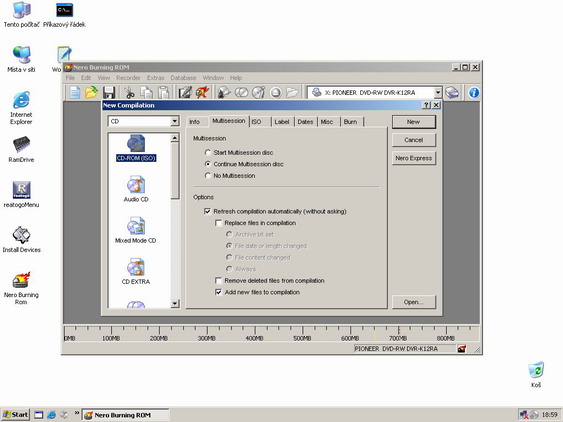The width and height of the screenshot is (563, 422).
Task: Select the CD-ROM (ISO) compilation icon
Action: (x=136, y=144)
